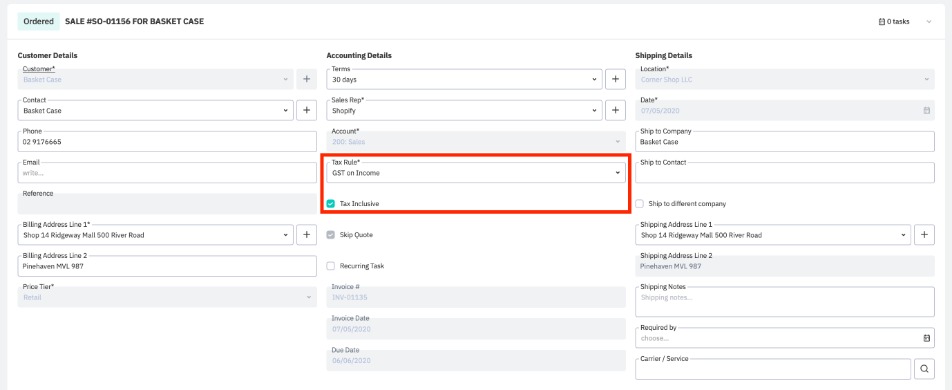Click the Invoice # field INV-01135
The image size is (952, 390).
(x=476, y=297)
